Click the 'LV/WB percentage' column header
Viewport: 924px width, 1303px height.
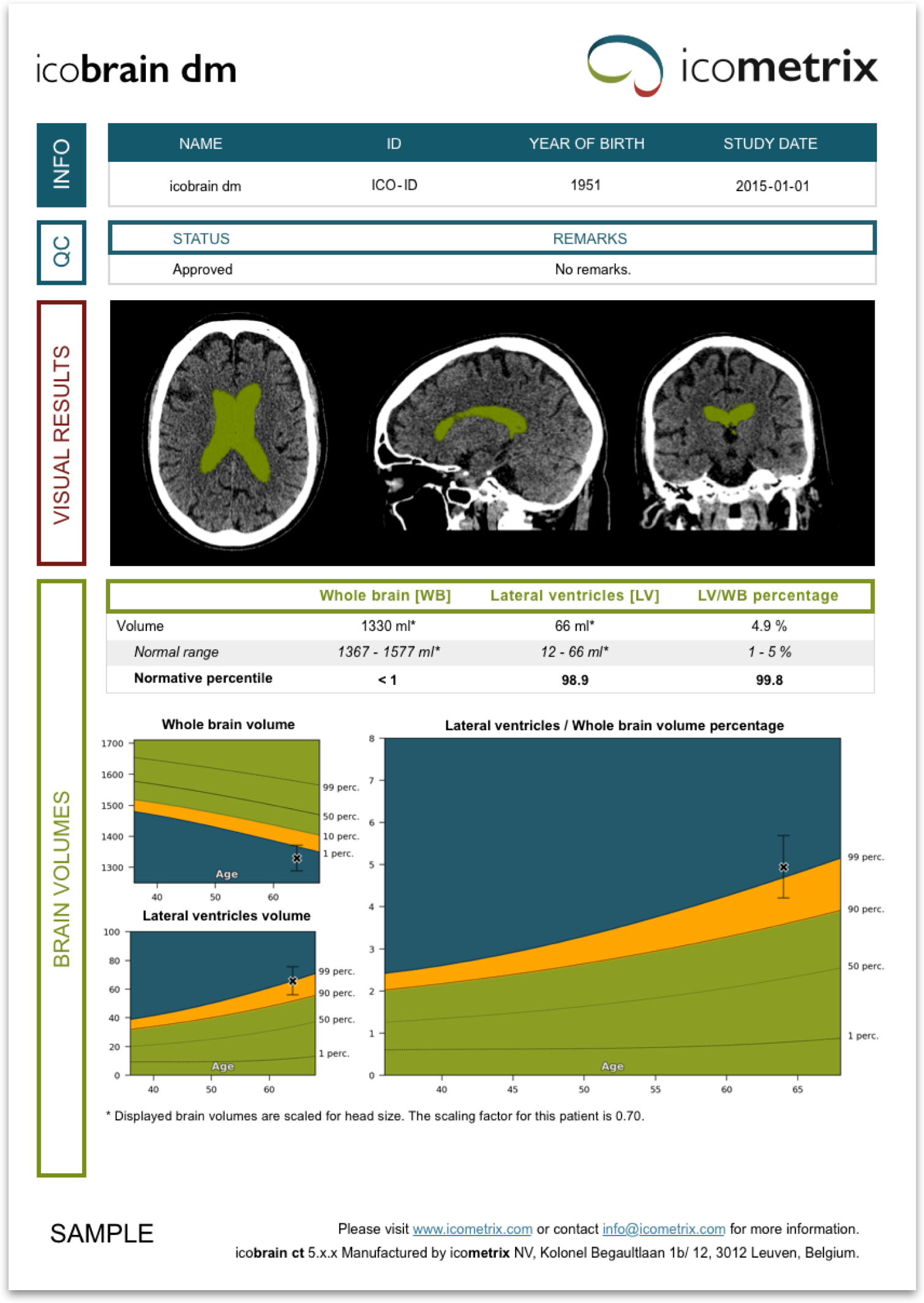[768, 595]
